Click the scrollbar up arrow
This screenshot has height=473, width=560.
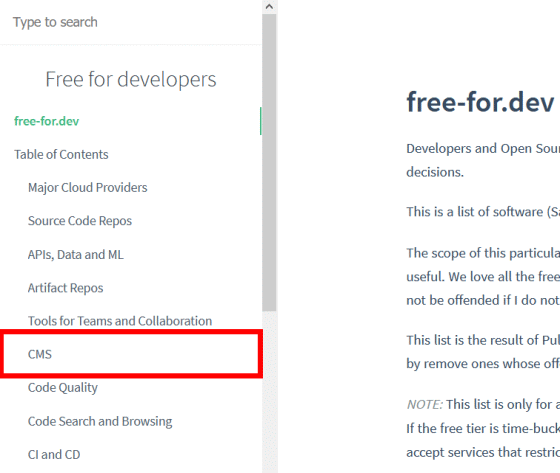[x=269, y=7]
